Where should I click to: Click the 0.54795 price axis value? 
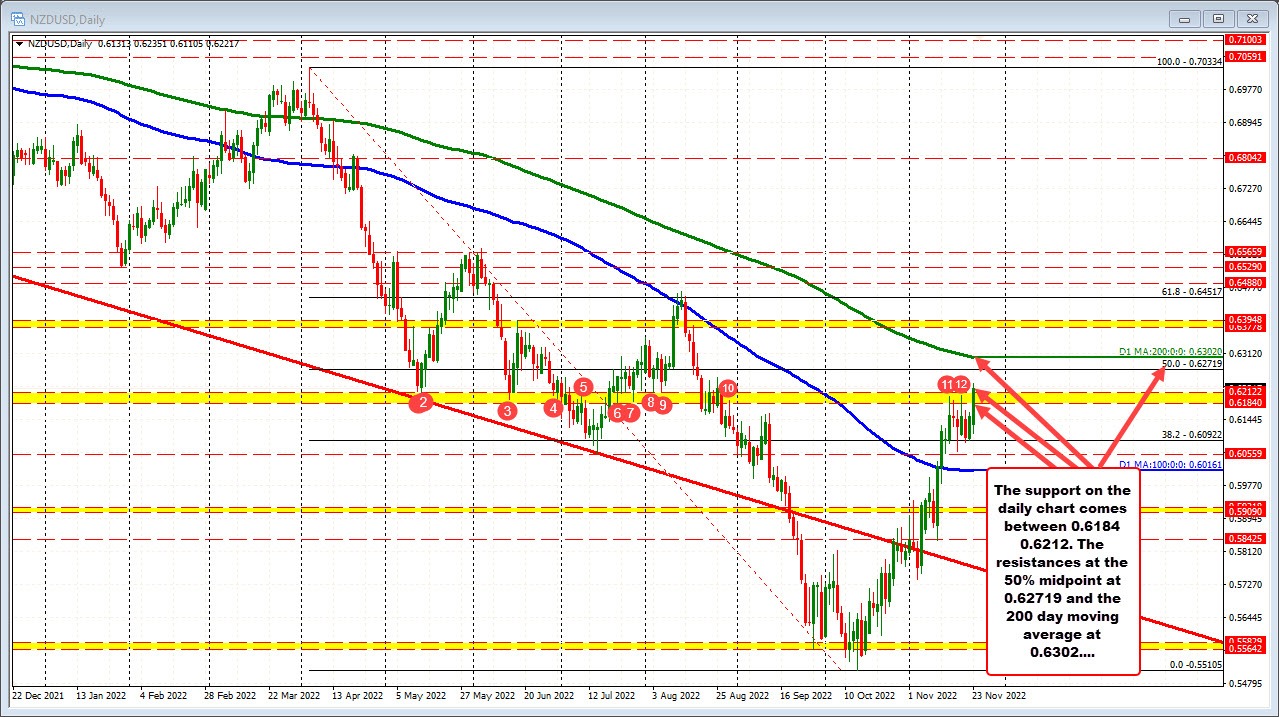pos(1245,682)
